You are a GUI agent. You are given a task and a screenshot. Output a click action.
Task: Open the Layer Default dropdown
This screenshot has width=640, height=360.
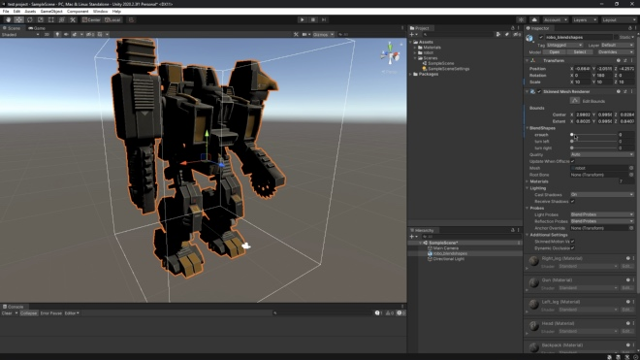[x=617, y=45]
